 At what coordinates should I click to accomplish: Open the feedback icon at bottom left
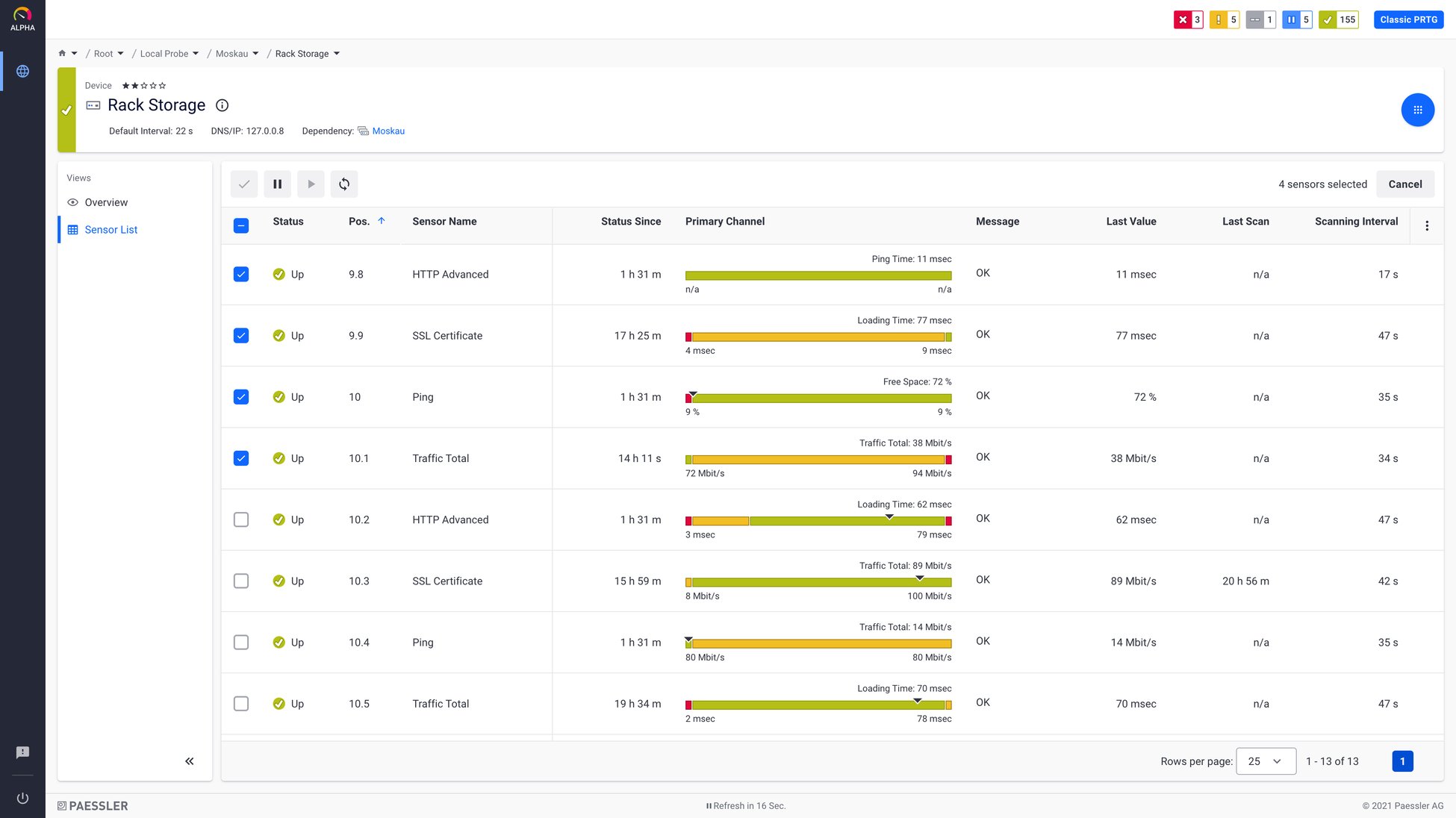click(22, 752)
